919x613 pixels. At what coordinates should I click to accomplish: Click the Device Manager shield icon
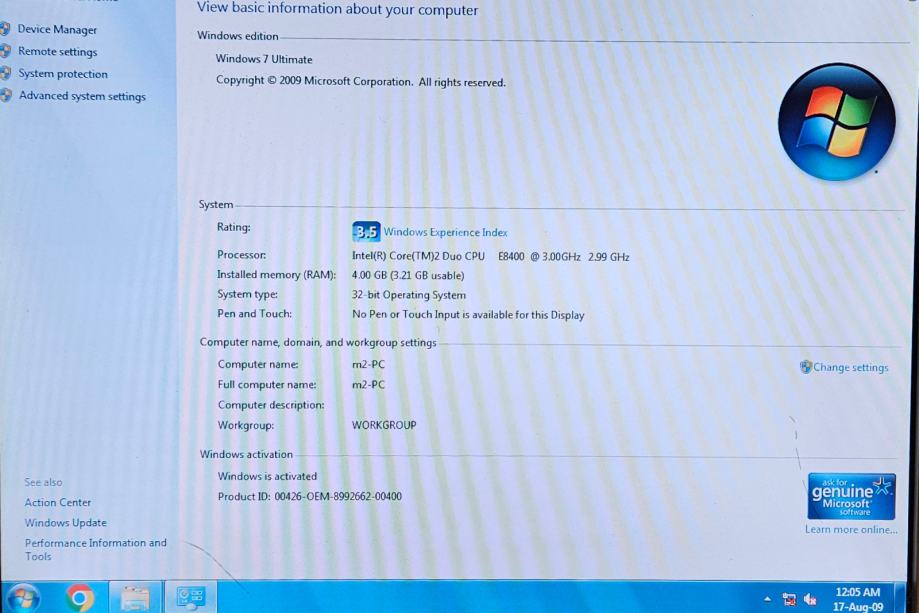(x=5, y=29)
